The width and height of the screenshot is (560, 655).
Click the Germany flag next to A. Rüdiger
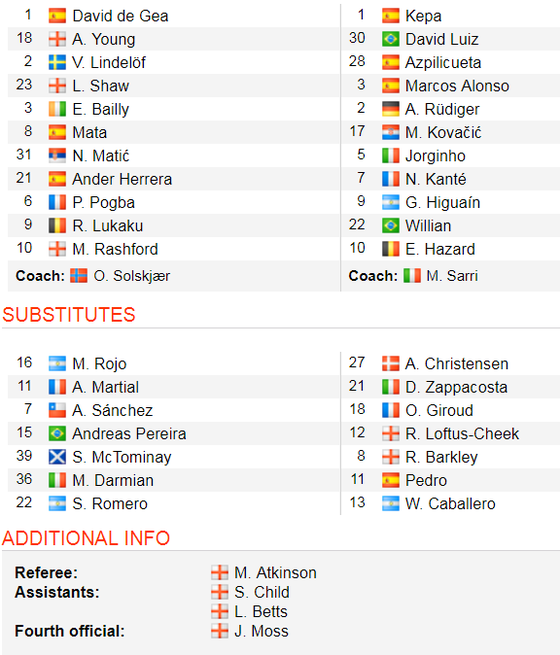[x=390, y=109]
